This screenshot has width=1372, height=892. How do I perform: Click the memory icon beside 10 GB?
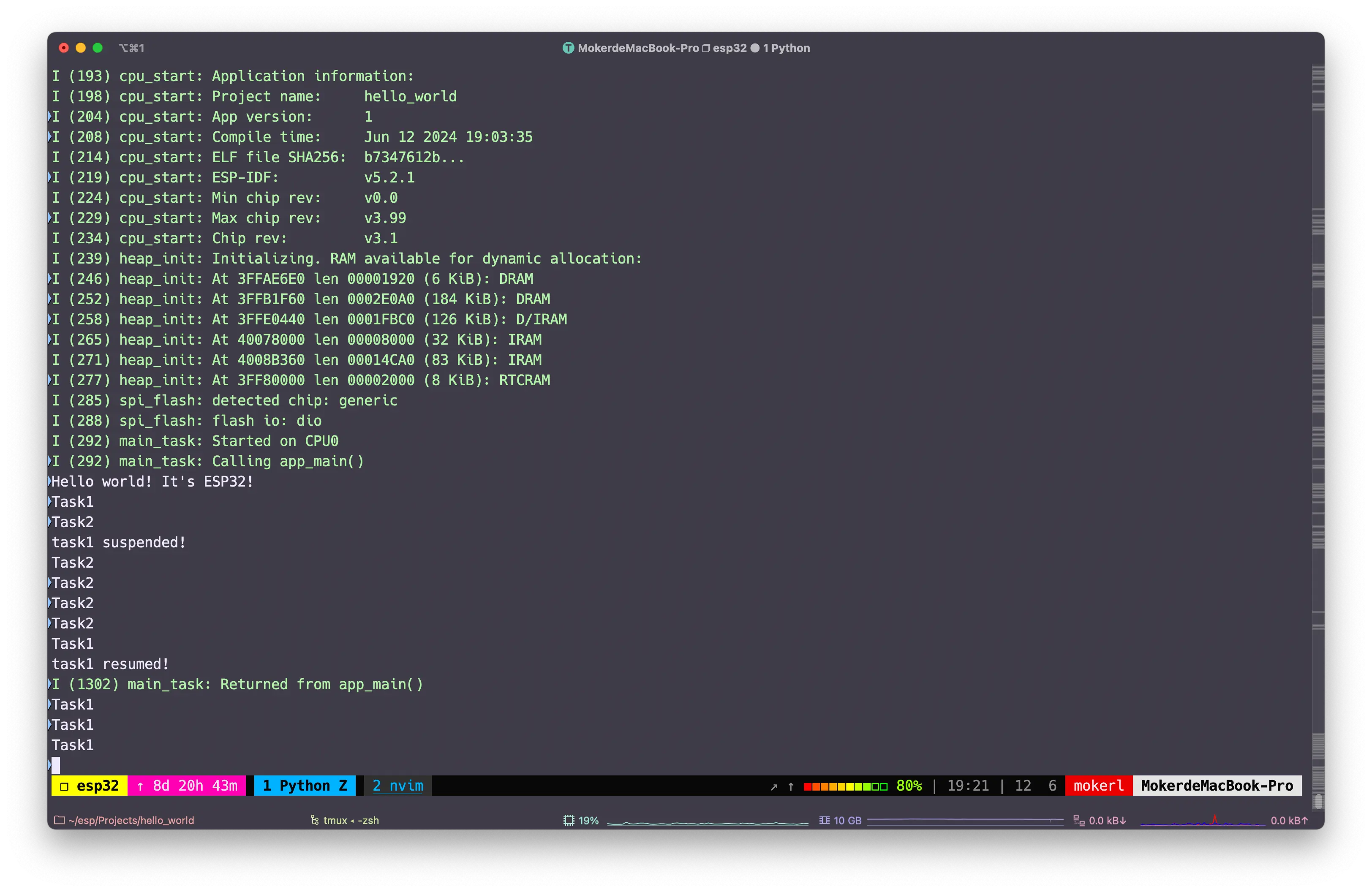[x=825, y=820]
